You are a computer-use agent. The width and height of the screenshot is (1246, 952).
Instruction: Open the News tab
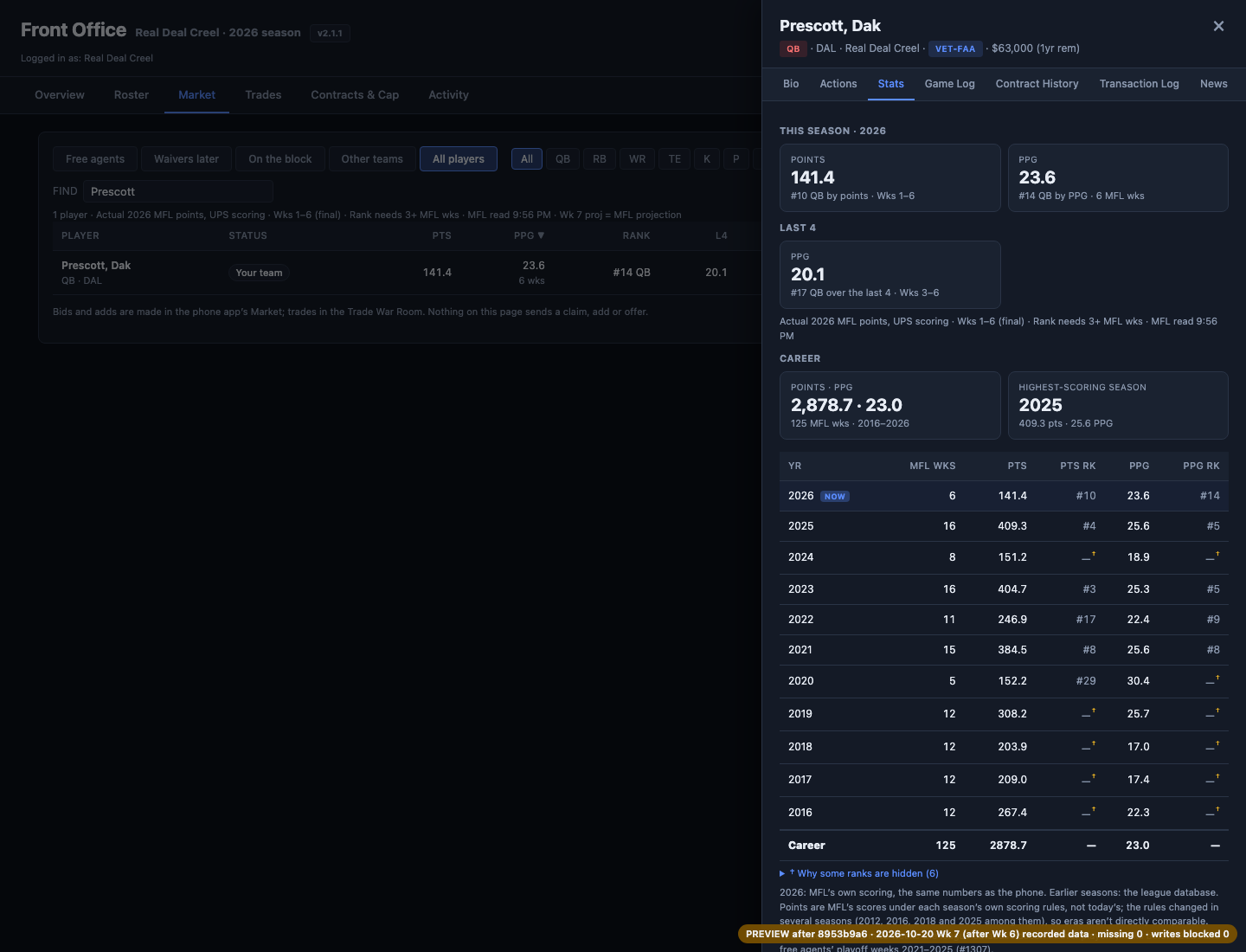coord(1213,84)
